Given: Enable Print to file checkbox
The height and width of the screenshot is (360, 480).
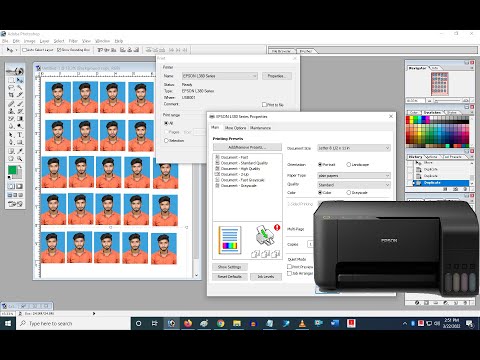Looking at the screenshot, I should click(264, 105).
